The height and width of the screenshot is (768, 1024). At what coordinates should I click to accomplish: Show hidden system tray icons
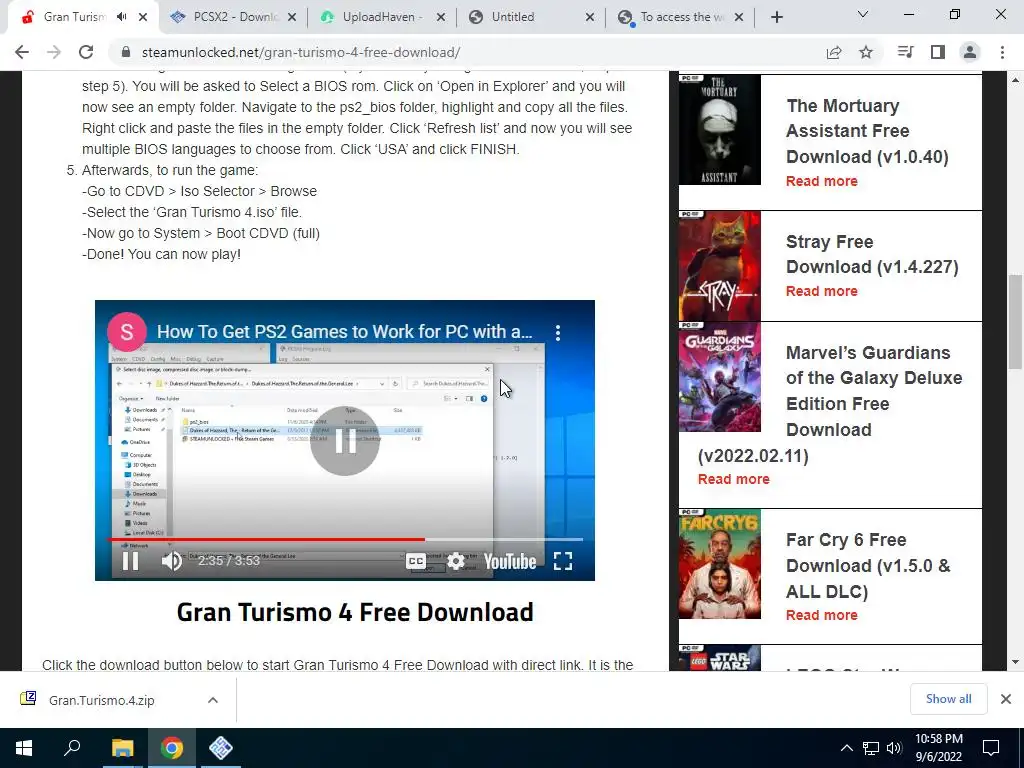tap(846, 748)
